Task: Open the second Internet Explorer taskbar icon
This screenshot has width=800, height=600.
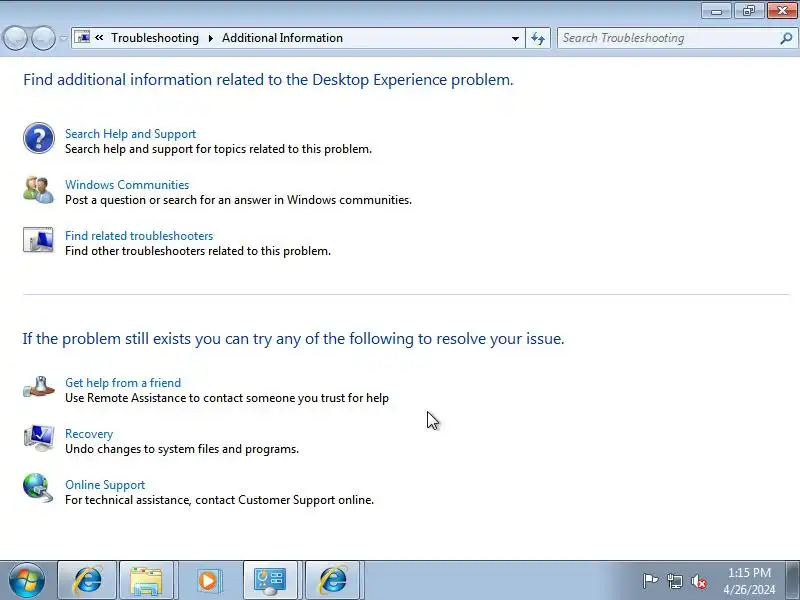Action: [333, 580]
